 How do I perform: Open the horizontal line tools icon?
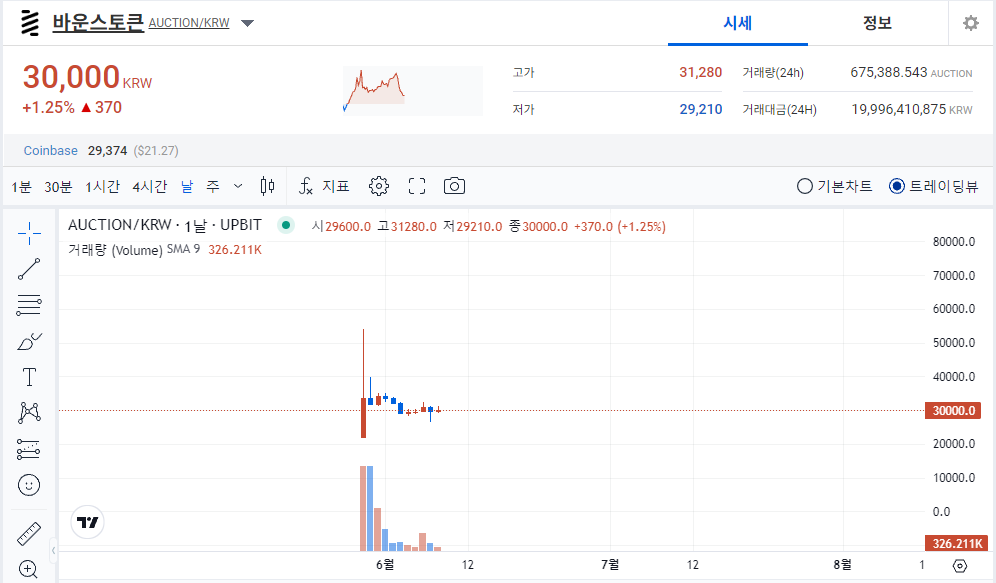click(28, 305)
